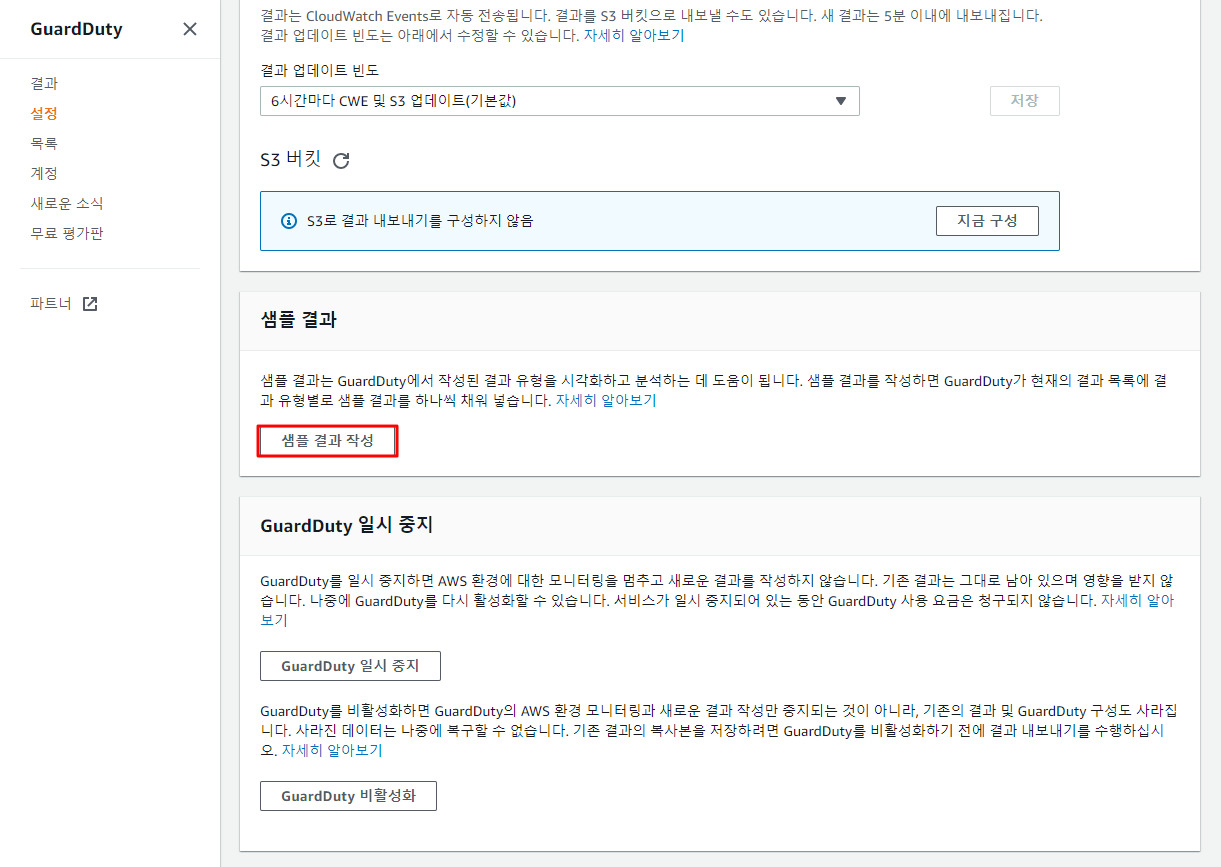Click info icon in S3 export notice

click(289, 221)
